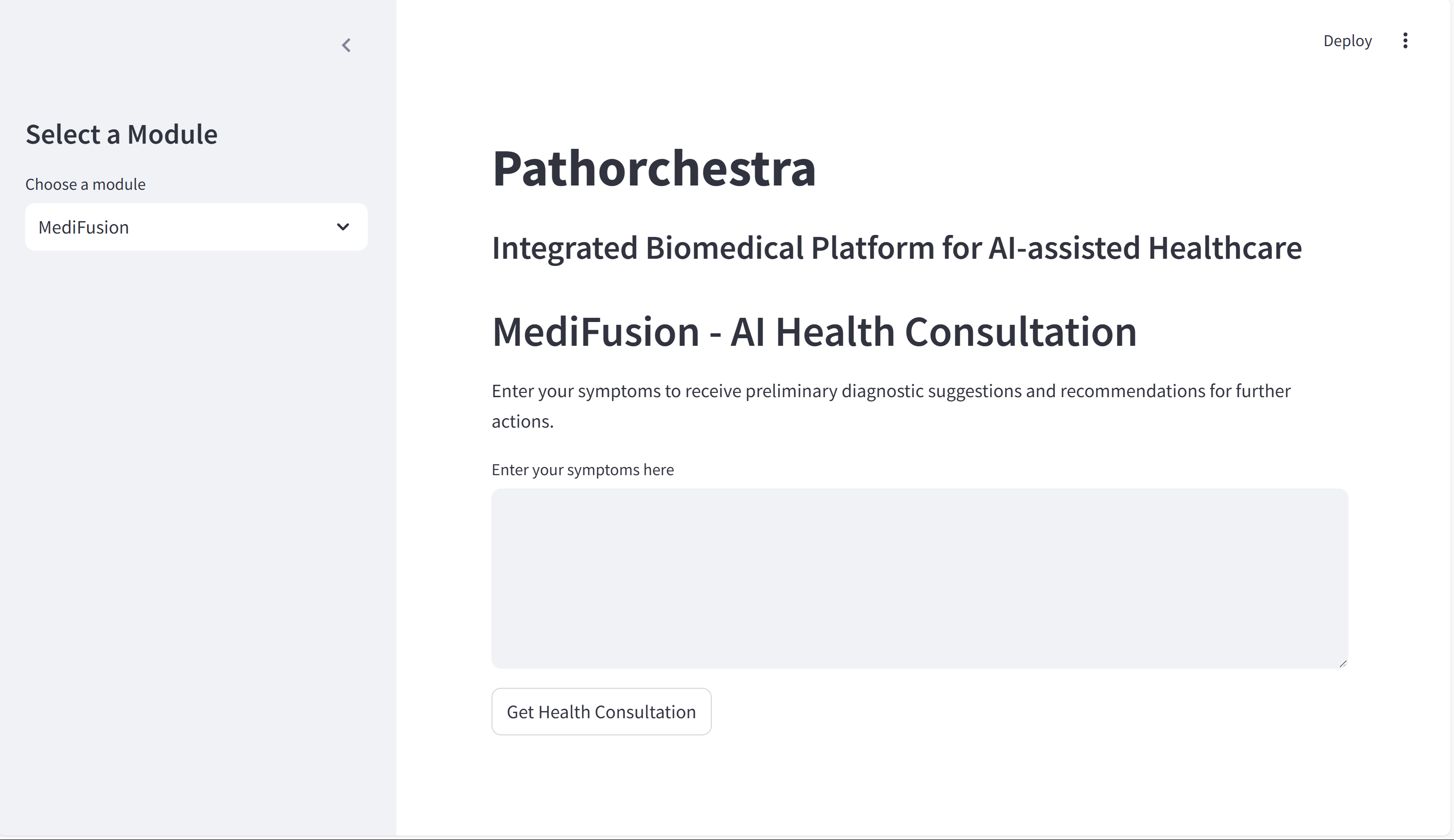
Task: Open the three-dot main menu
Action: click(1405, 40)
